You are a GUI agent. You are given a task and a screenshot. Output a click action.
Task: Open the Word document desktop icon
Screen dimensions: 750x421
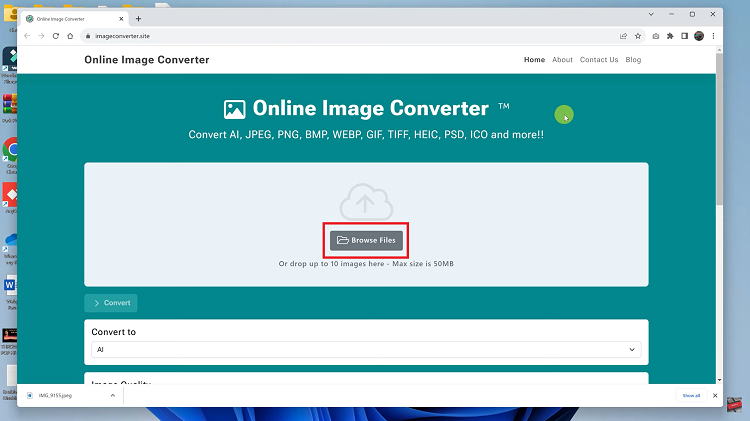[x=11, y=291]
